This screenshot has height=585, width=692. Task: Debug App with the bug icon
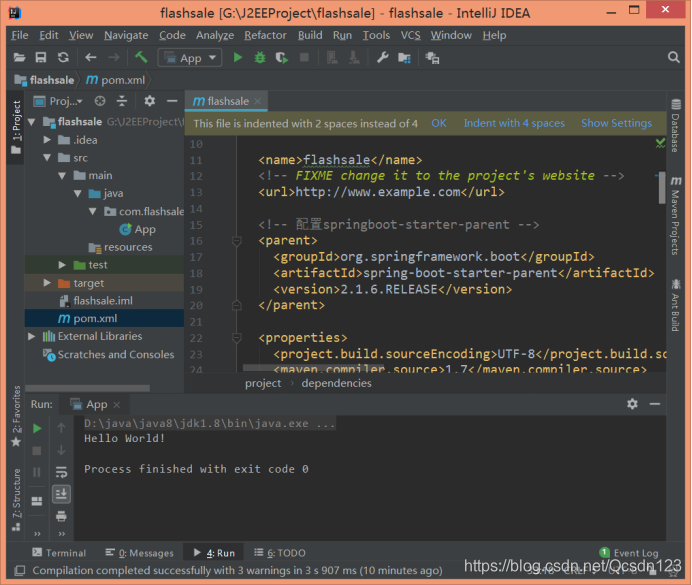coord(260,57)
